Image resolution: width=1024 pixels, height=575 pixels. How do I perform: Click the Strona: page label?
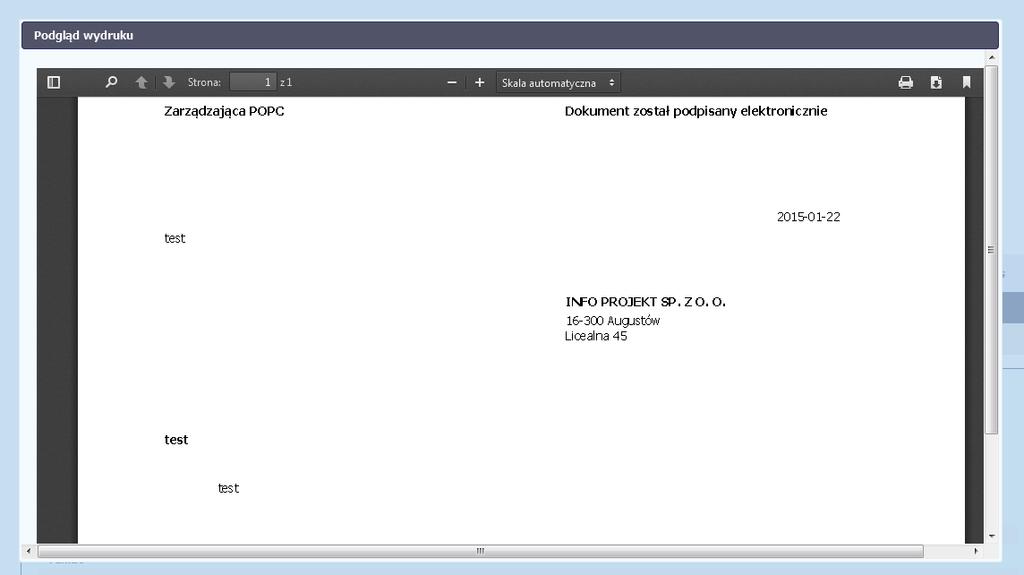204,82
